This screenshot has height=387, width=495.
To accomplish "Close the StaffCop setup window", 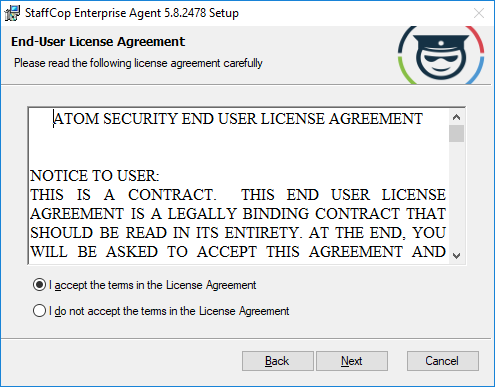I will pos(479,13).
